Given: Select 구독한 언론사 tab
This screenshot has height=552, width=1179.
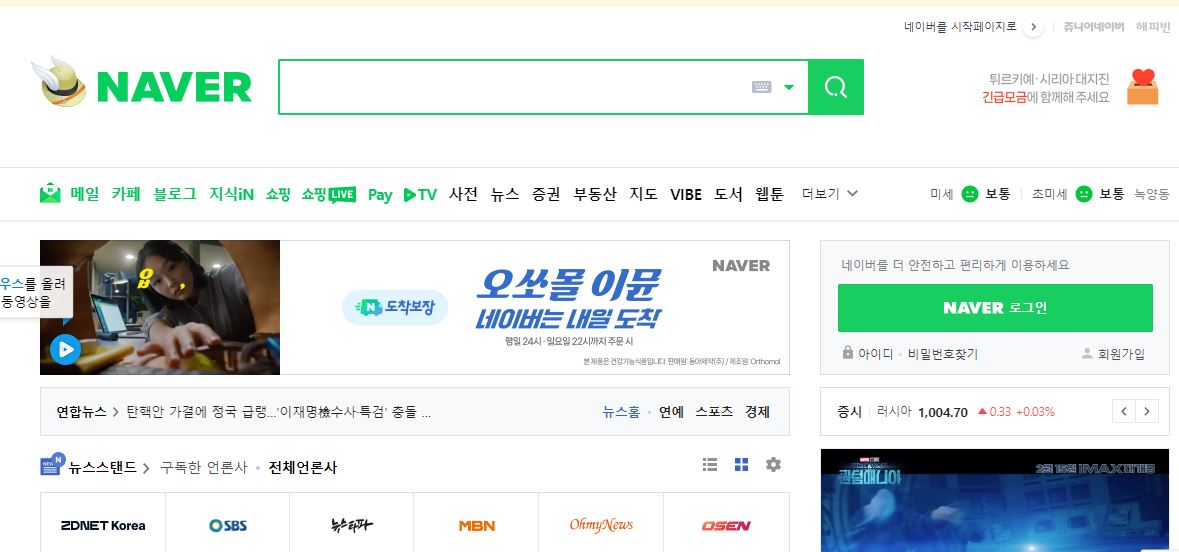Looking at the screenshot, I should [204, 468].
